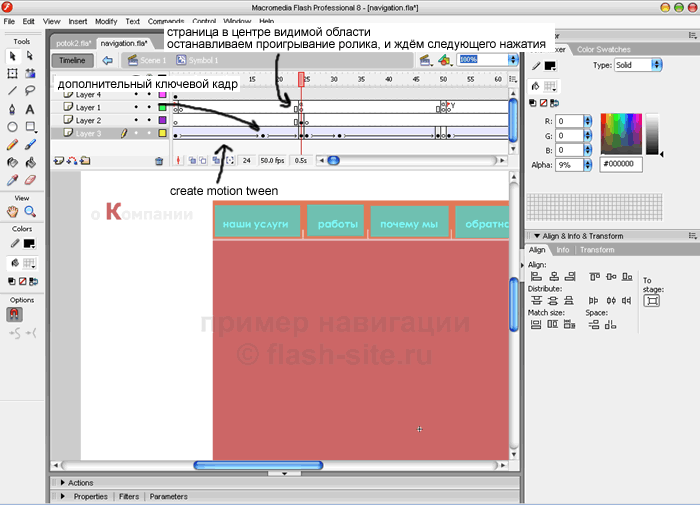Select the Brush tool
Screen dimensions: 700x505
30,145
